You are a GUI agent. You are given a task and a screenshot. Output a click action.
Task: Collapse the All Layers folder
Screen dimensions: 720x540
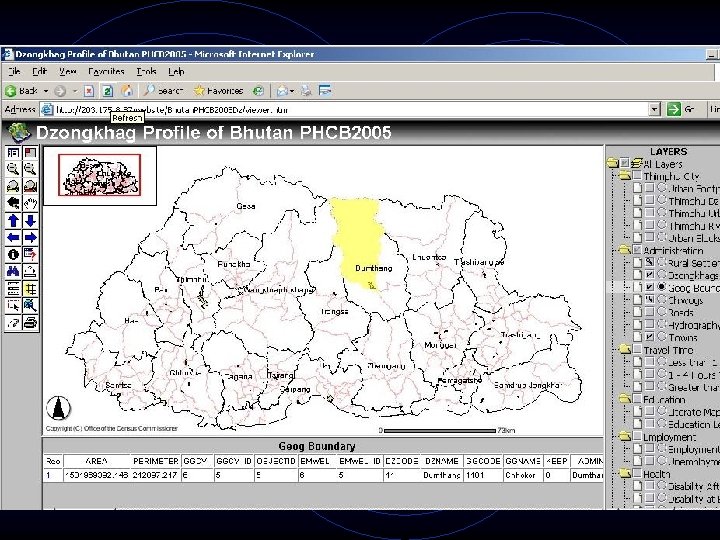coord(613,163)
